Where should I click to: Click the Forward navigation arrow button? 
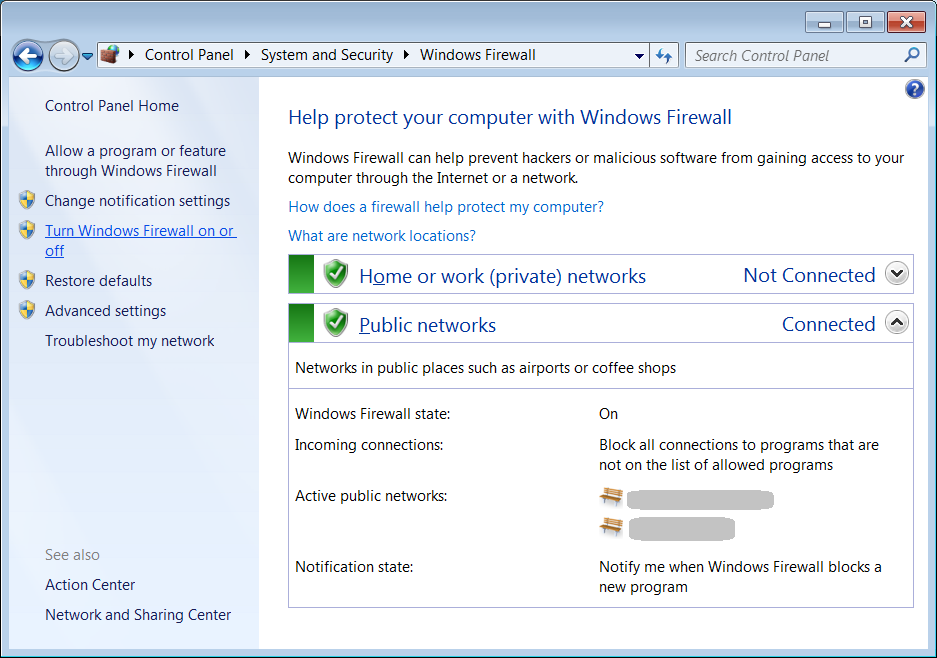click(63, 56)
